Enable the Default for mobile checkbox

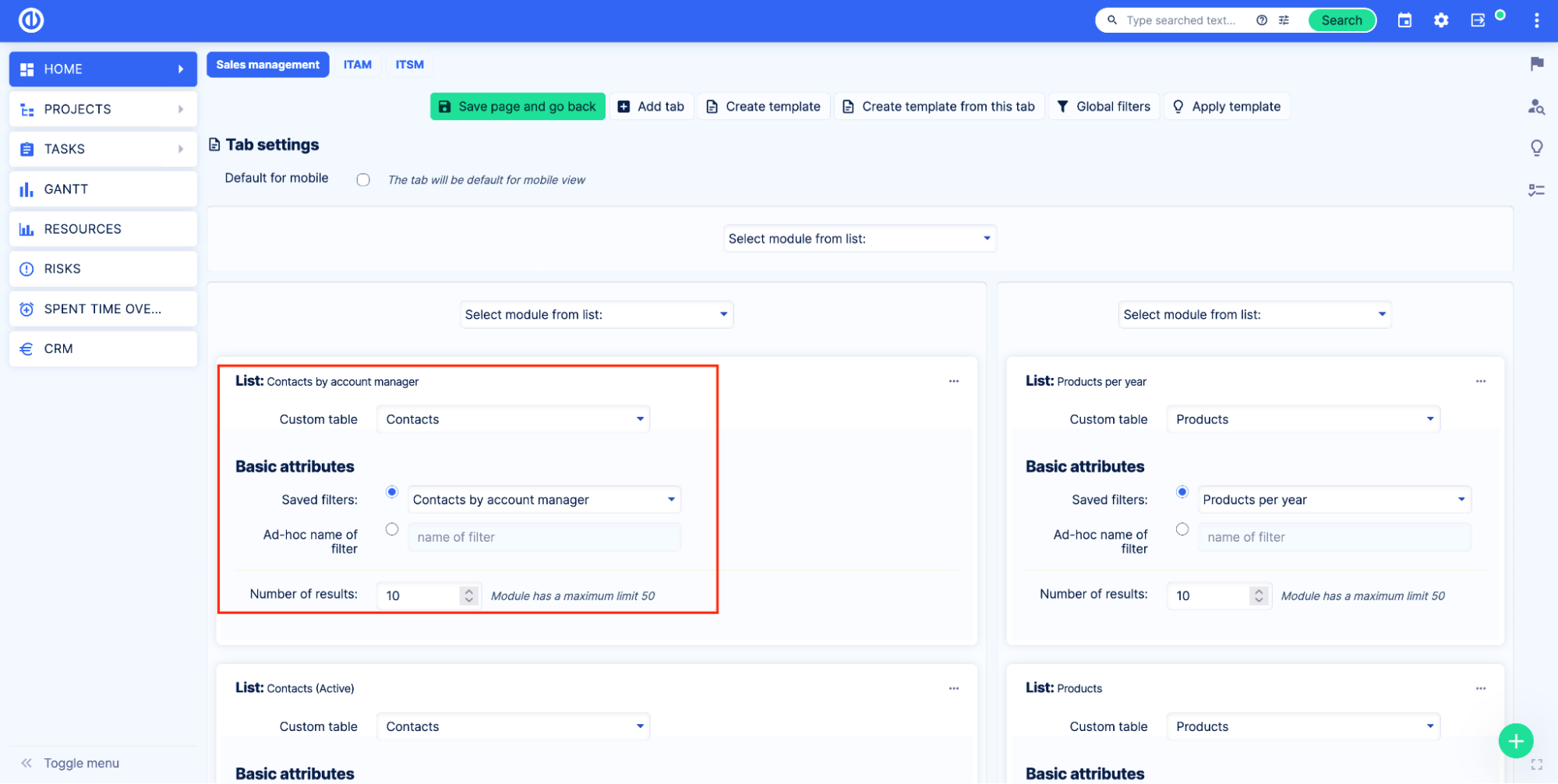(363, 180)
